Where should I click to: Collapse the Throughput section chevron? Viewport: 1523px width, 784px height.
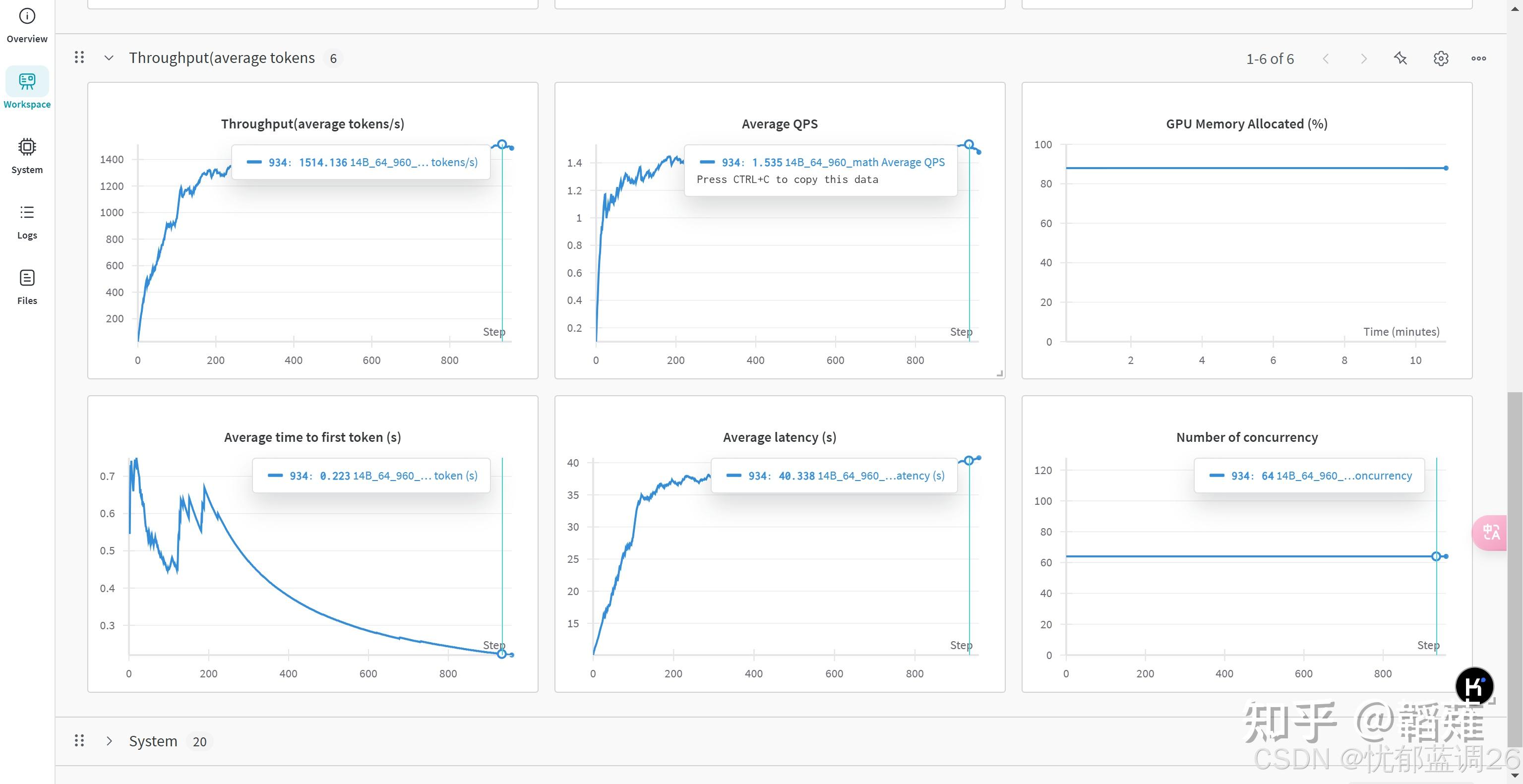(109, 58)
